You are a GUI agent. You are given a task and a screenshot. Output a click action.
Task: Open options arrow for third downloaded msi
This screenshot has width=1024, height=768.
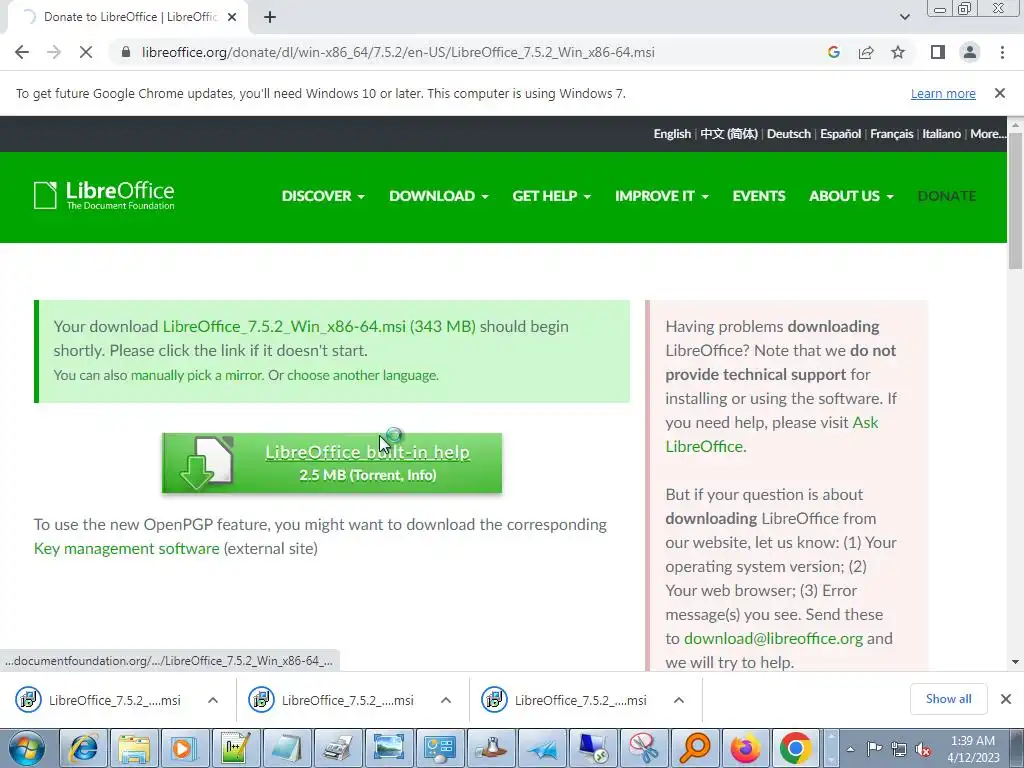pos(679,700)
